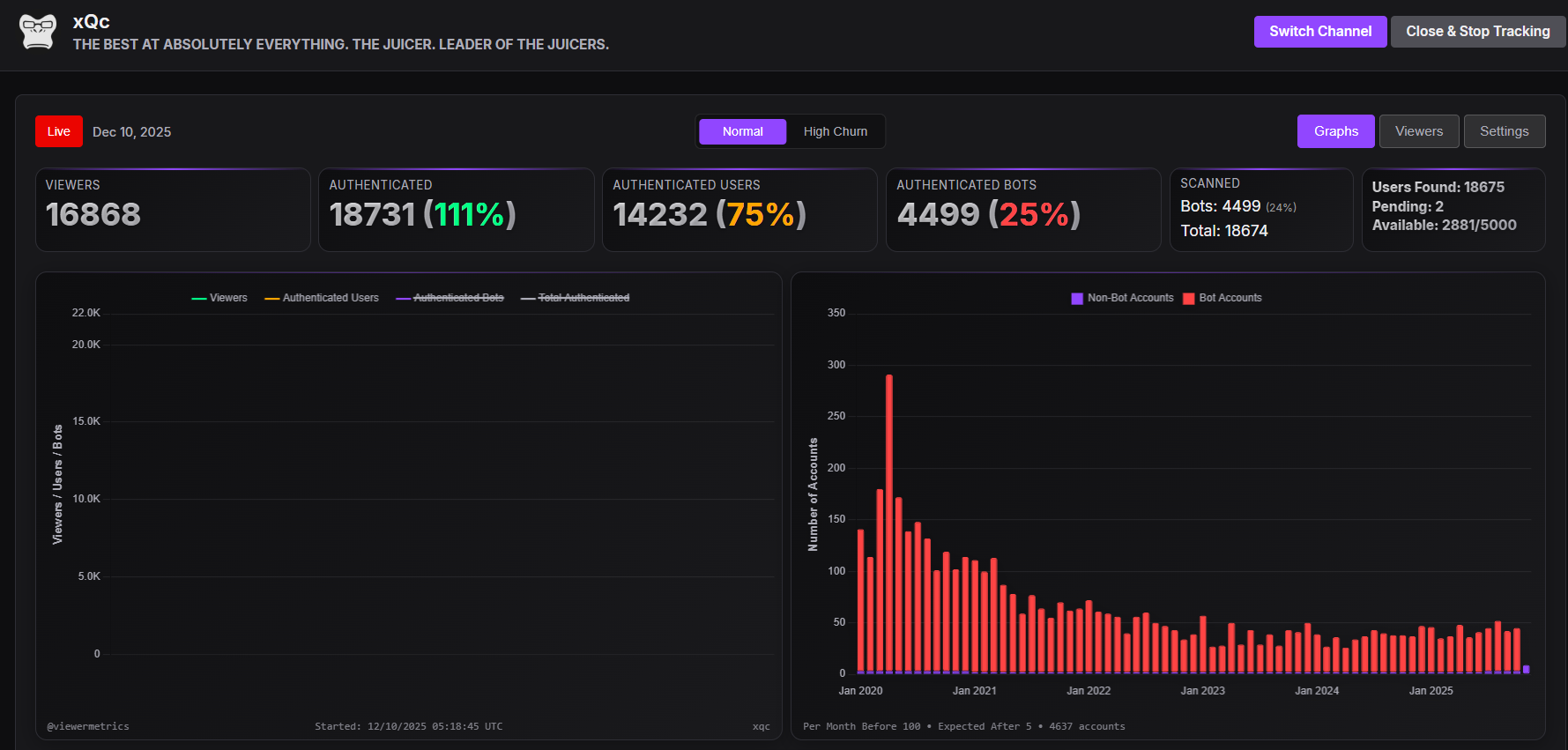The image size is (1568, 750).
Task: Click the red Live badge
Action: 59,131
